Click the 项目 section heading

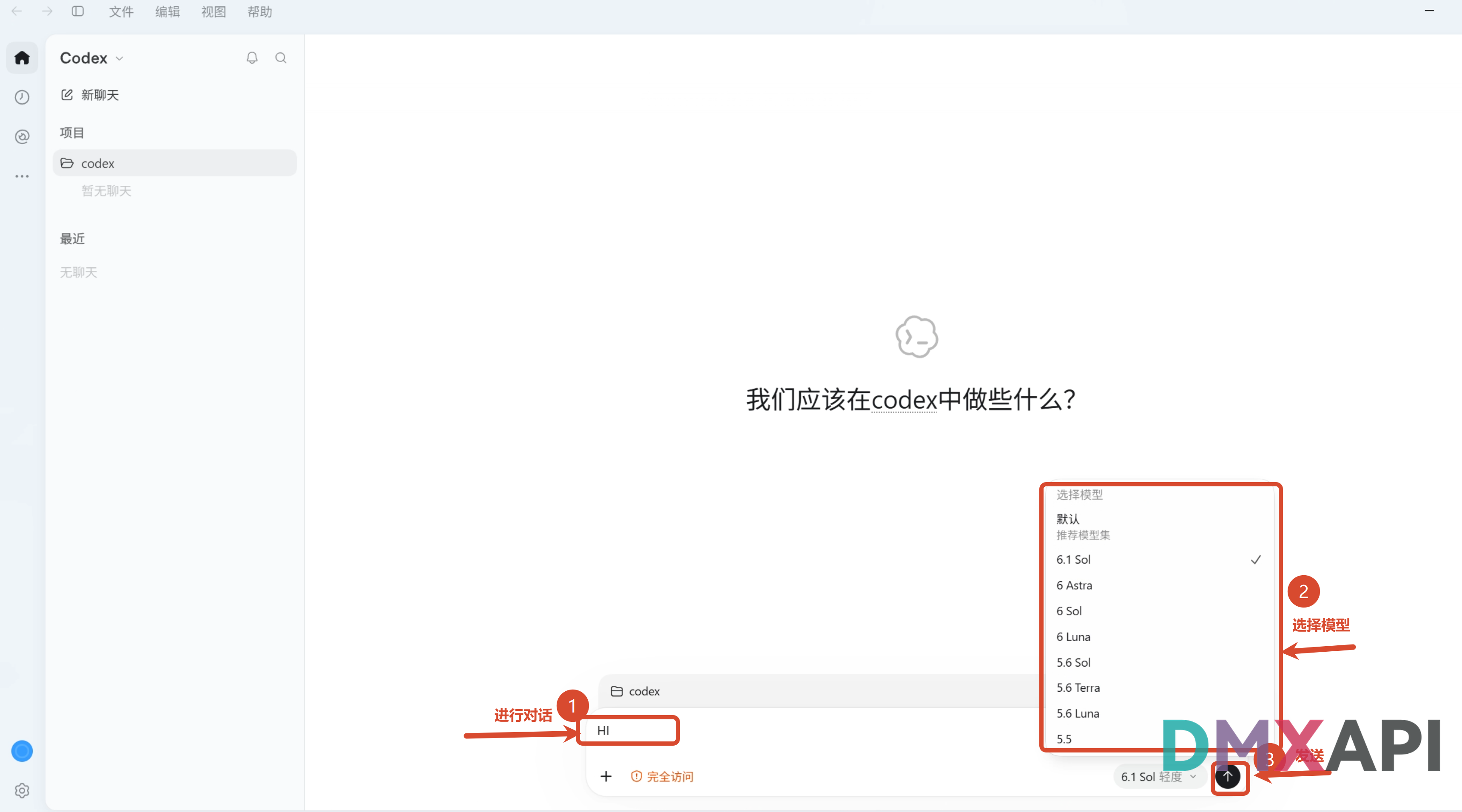(x=72, y=133)
